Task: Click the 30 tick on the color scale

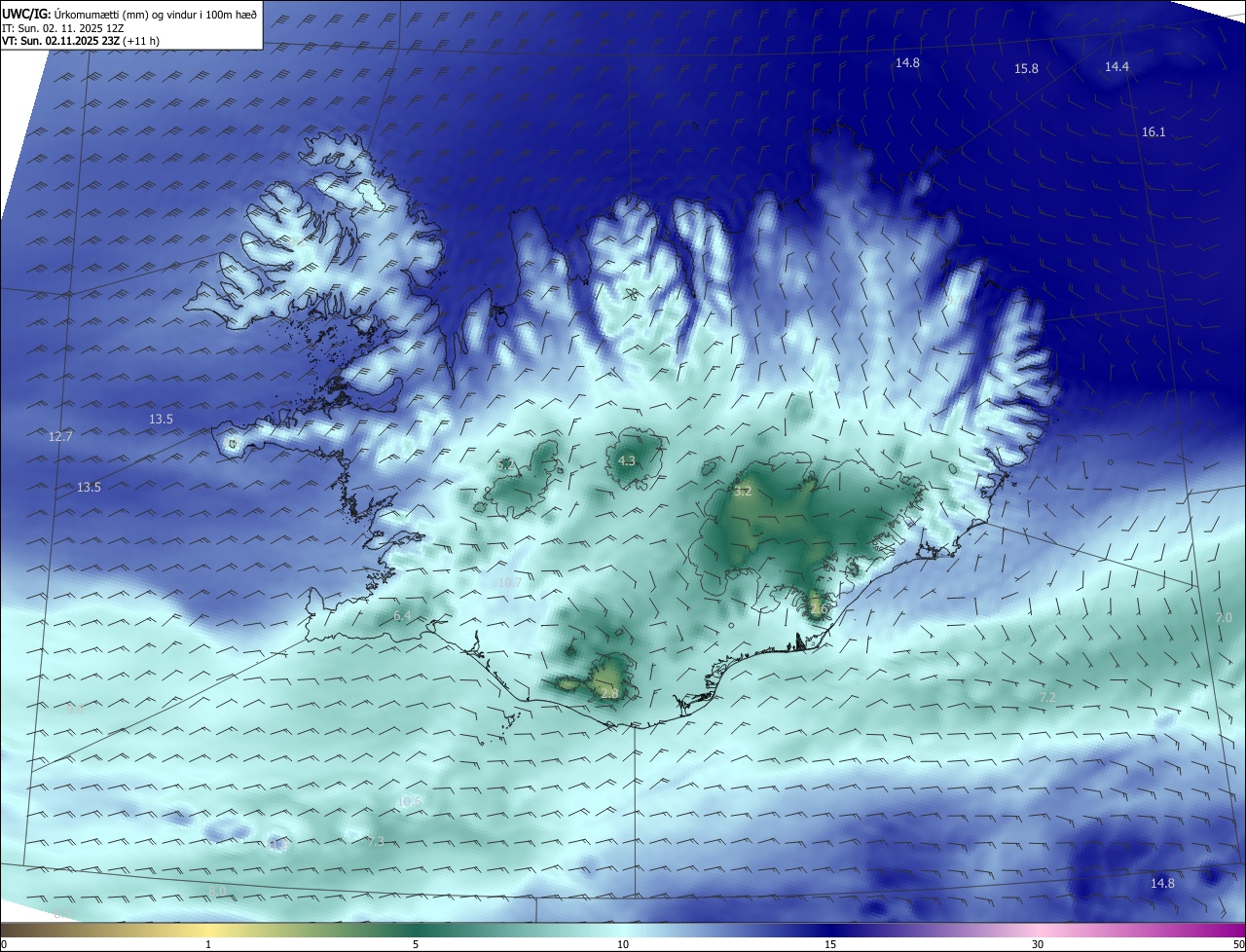Action: click(1038, 944)
